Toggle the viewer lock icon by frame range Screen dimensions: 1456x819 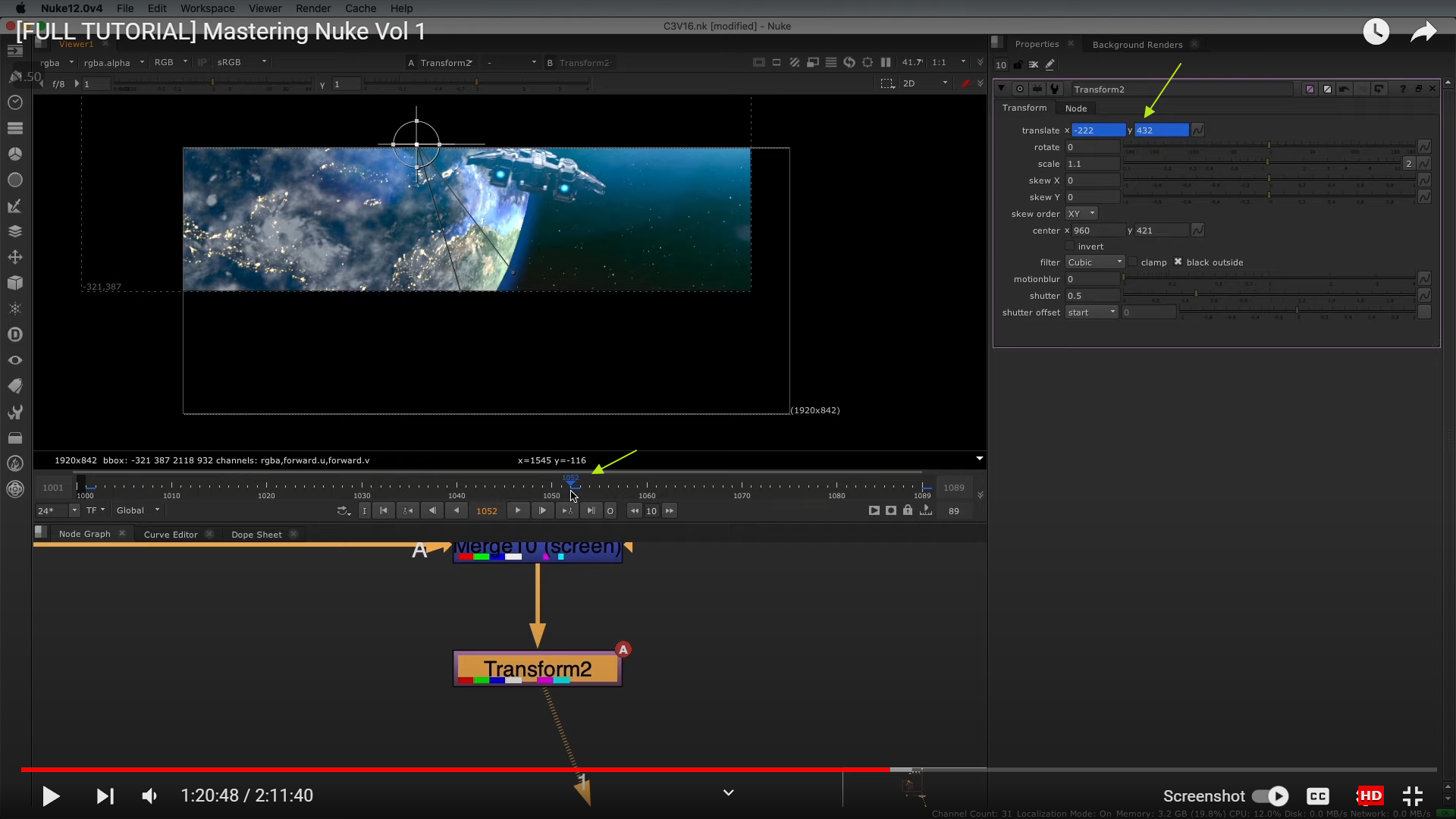point(908,510)
